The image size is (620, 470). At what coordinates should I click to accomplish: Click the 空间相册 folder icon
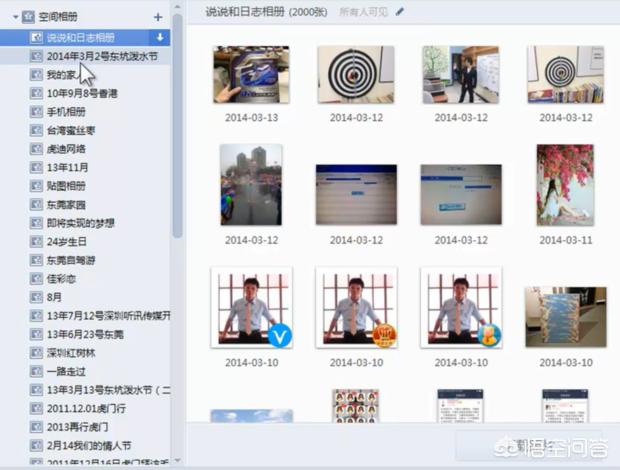click(28, 17)
